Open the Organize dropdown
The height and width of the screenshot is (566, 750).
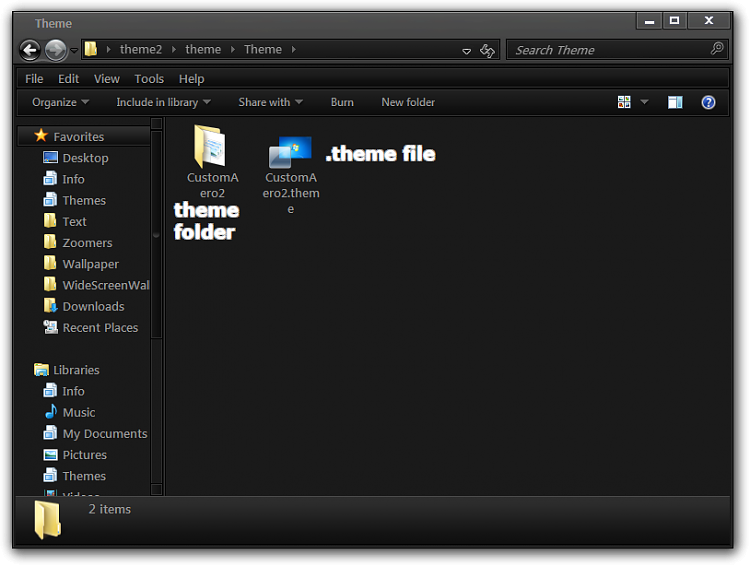(60, 102)
